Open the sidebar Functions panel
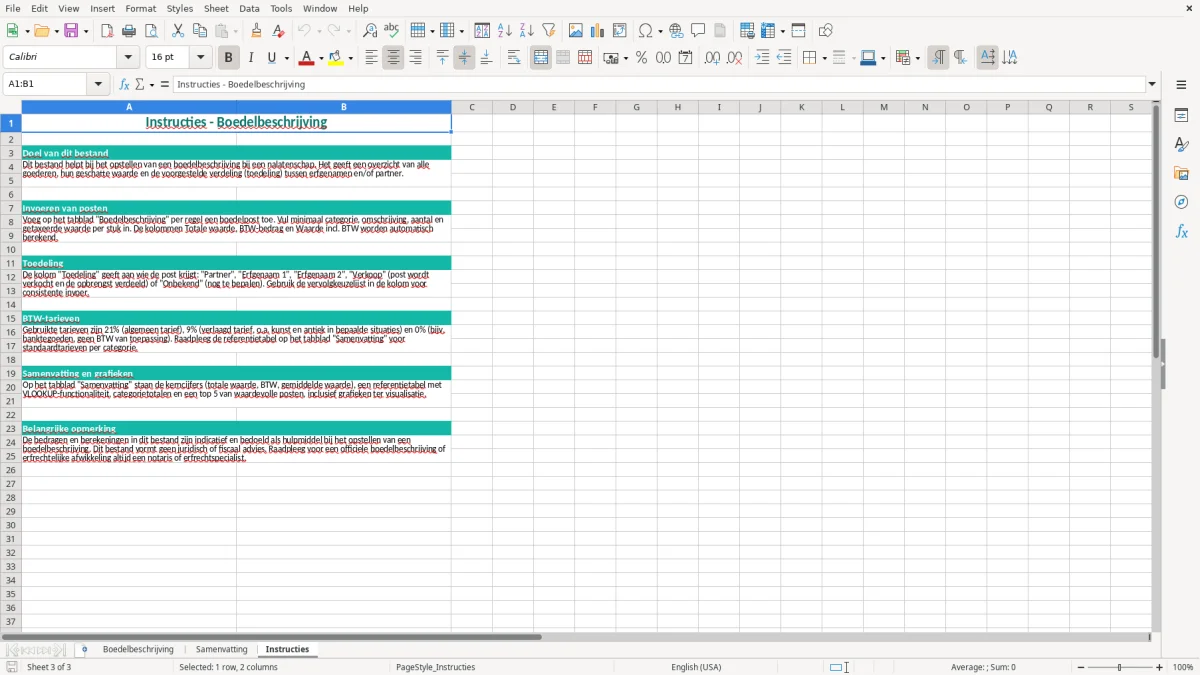The image size is (1200, 675). coord(1181,232)
